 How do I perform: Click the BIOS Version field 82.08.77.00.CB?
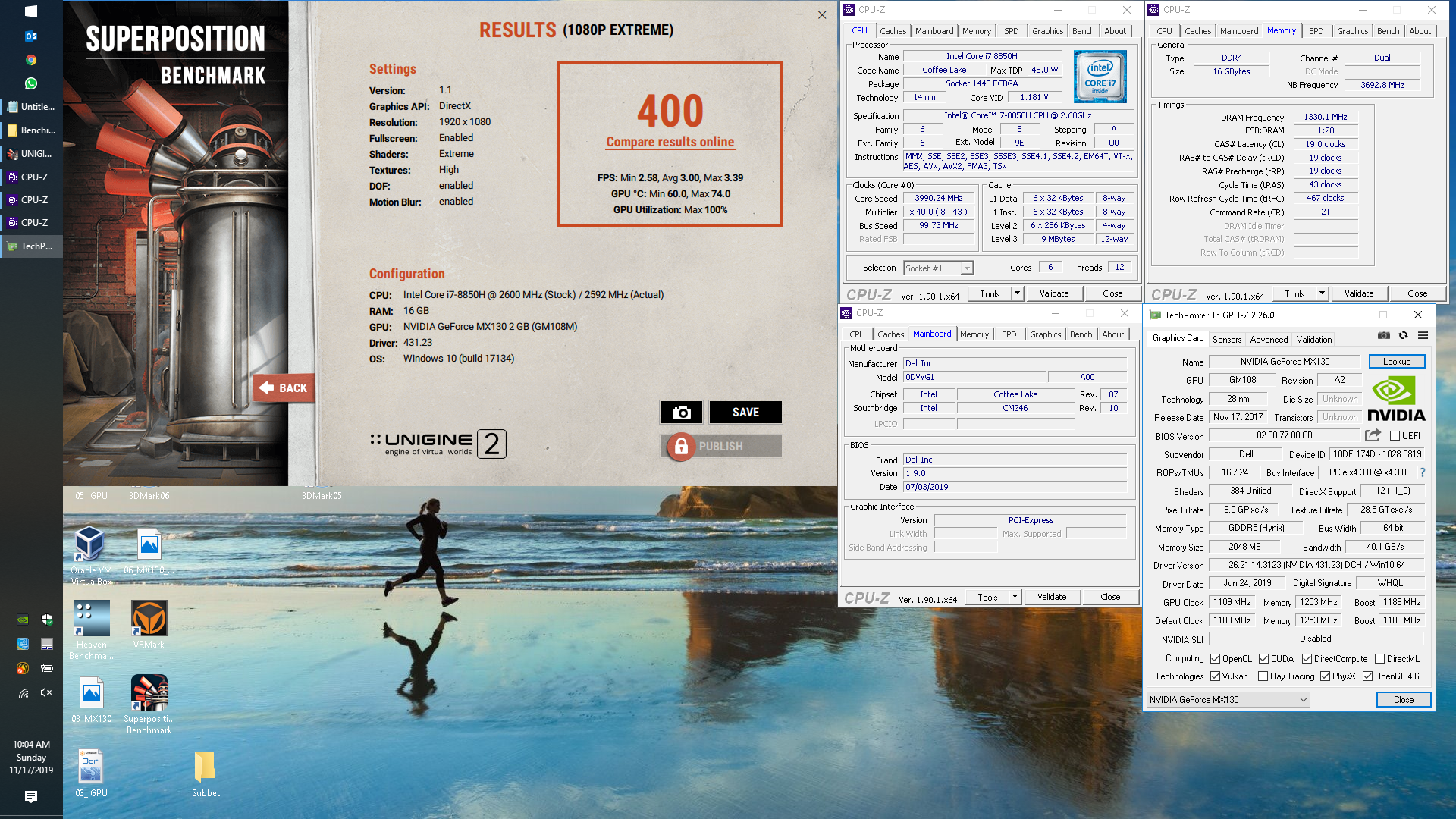pyautogui.click(x=1285, y=436)
